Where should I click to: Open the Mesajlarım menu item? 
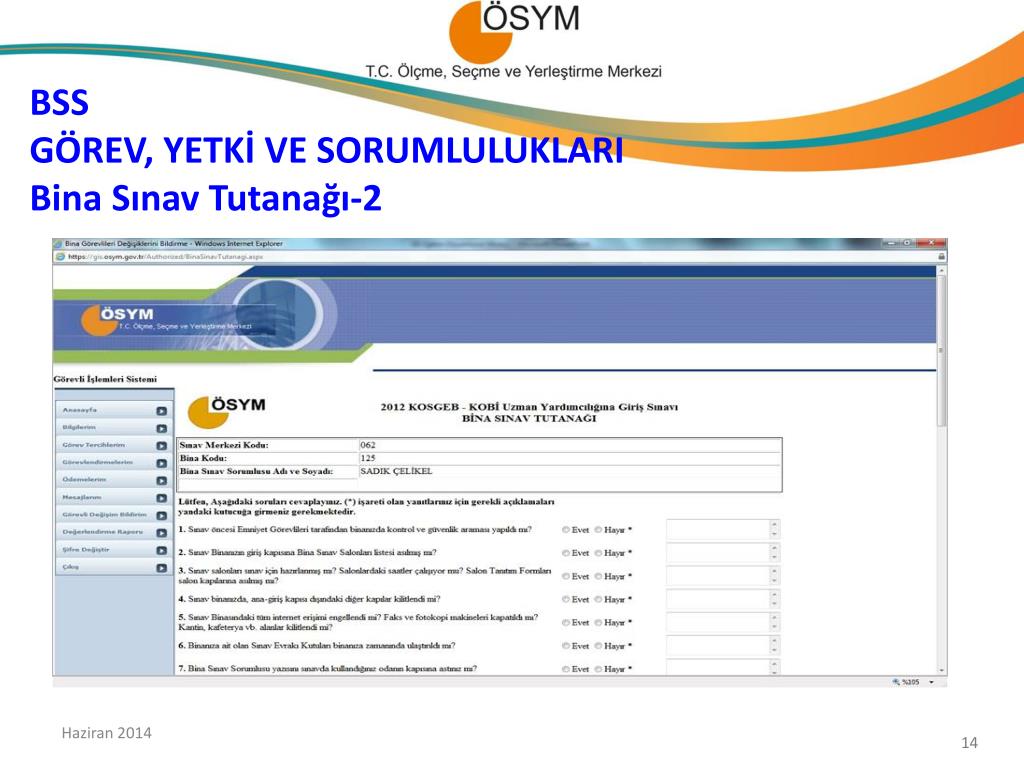(x=112, y=498)
